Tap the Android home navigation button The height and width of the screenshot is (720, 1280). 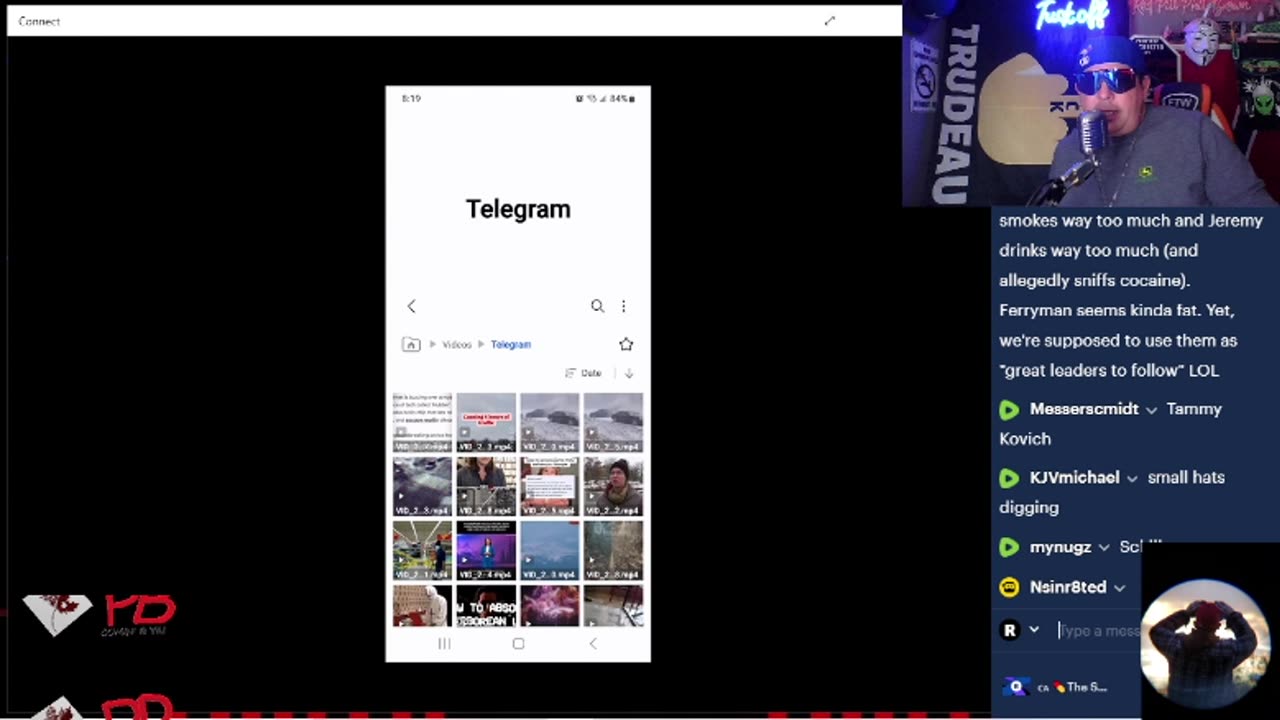[x=518, y=643]
